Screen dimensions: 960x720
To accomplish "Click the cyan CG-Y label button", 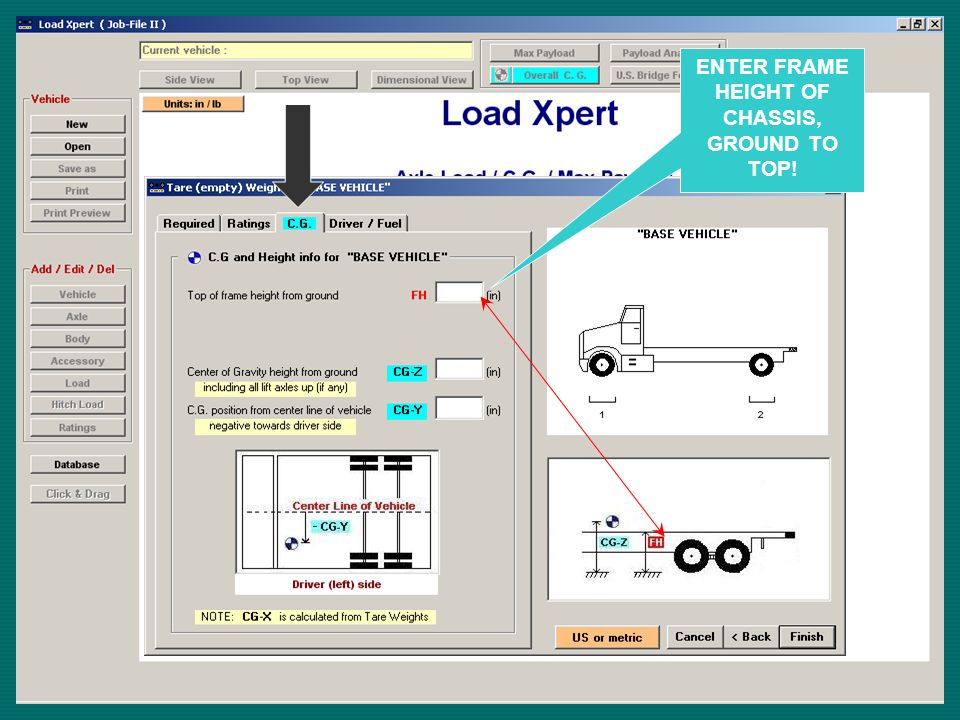I will point(407,410).
